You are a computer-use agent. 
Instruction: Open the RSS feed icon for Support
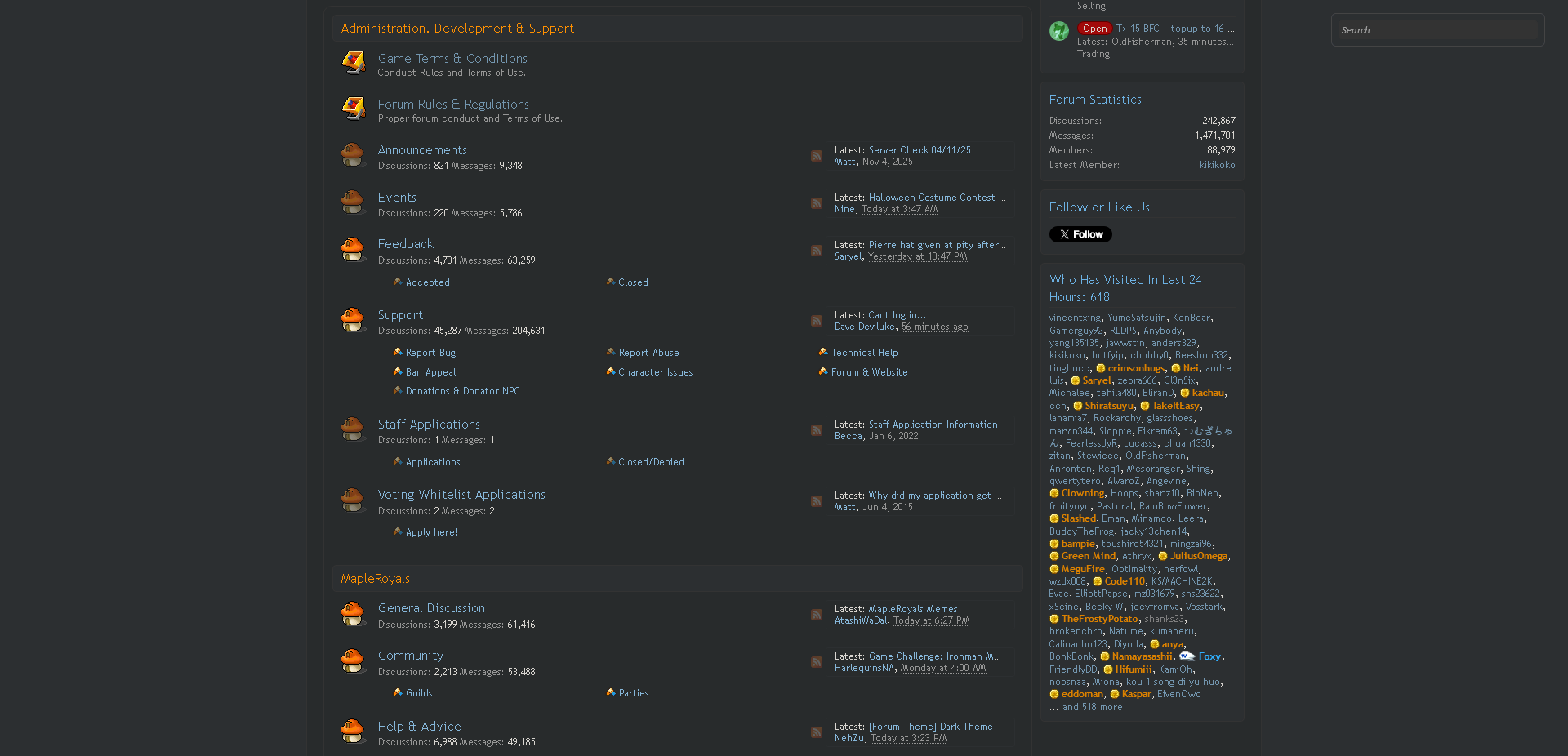coord(816,321)
